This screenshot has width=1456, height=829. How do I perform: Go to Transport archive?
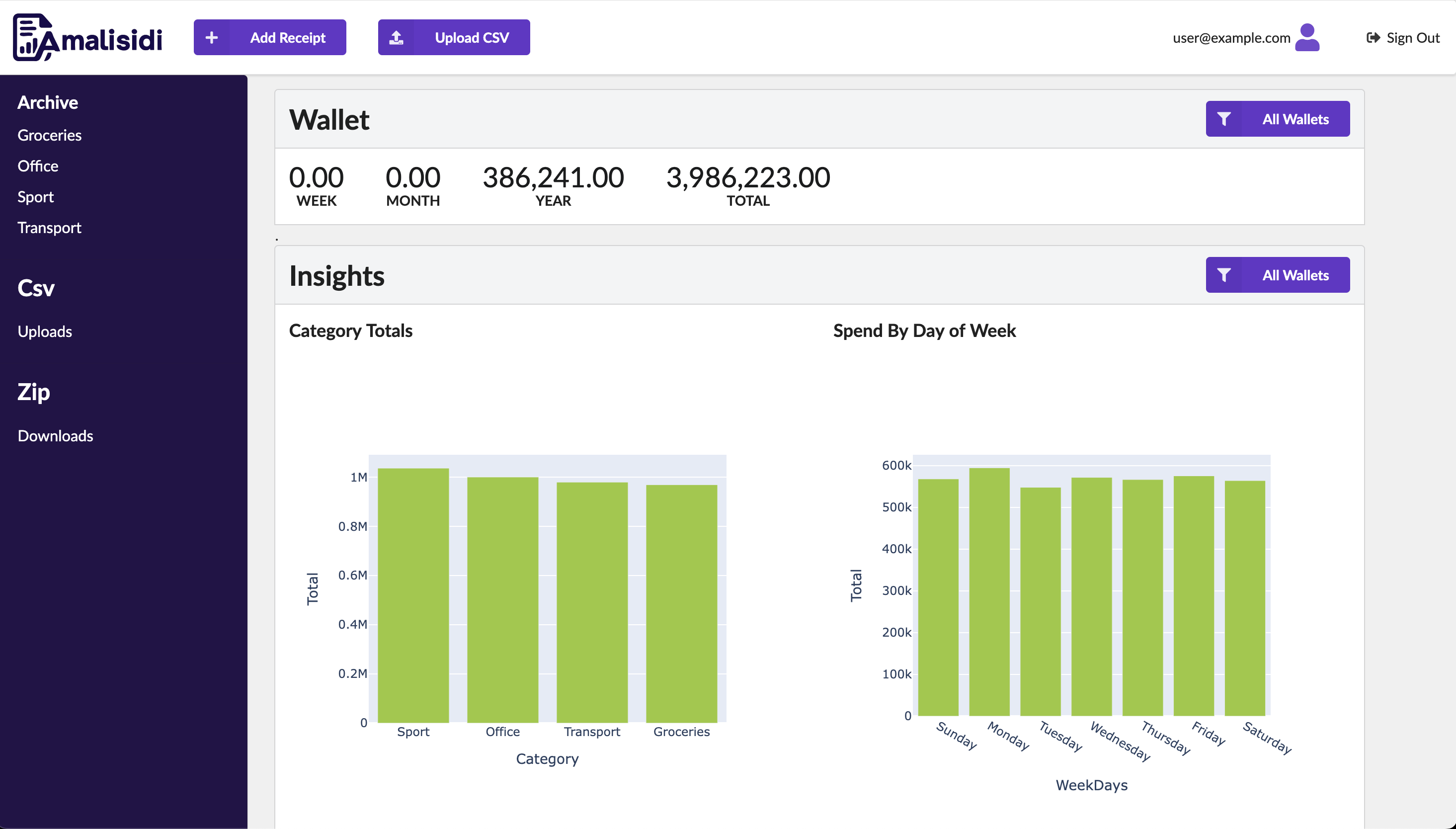tap(50, 228)
